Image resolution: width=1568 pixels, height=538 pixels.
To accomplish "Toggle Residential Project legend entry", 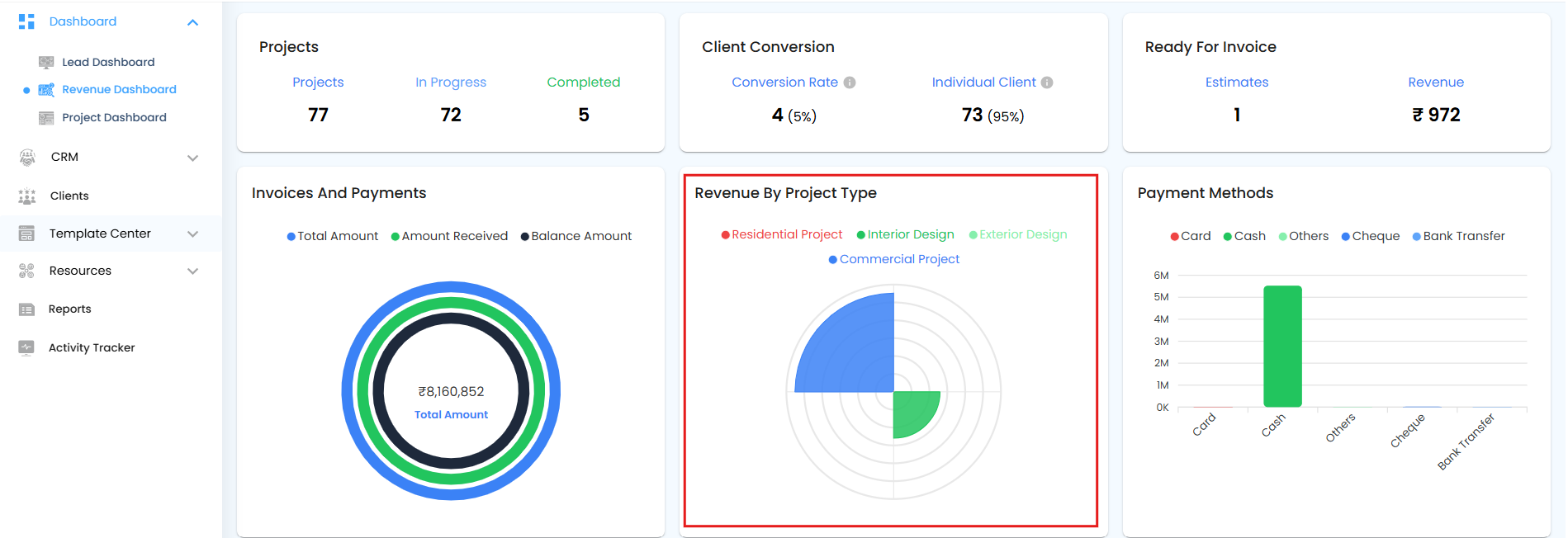I will click(x=781, y=235).
